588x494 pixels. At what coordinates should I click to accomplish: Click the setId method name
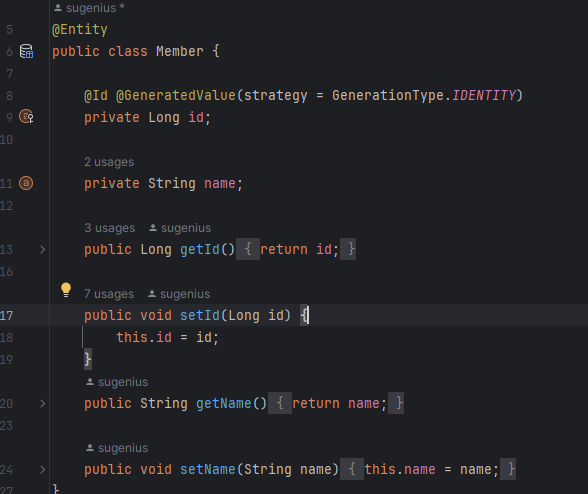[200, 315]
